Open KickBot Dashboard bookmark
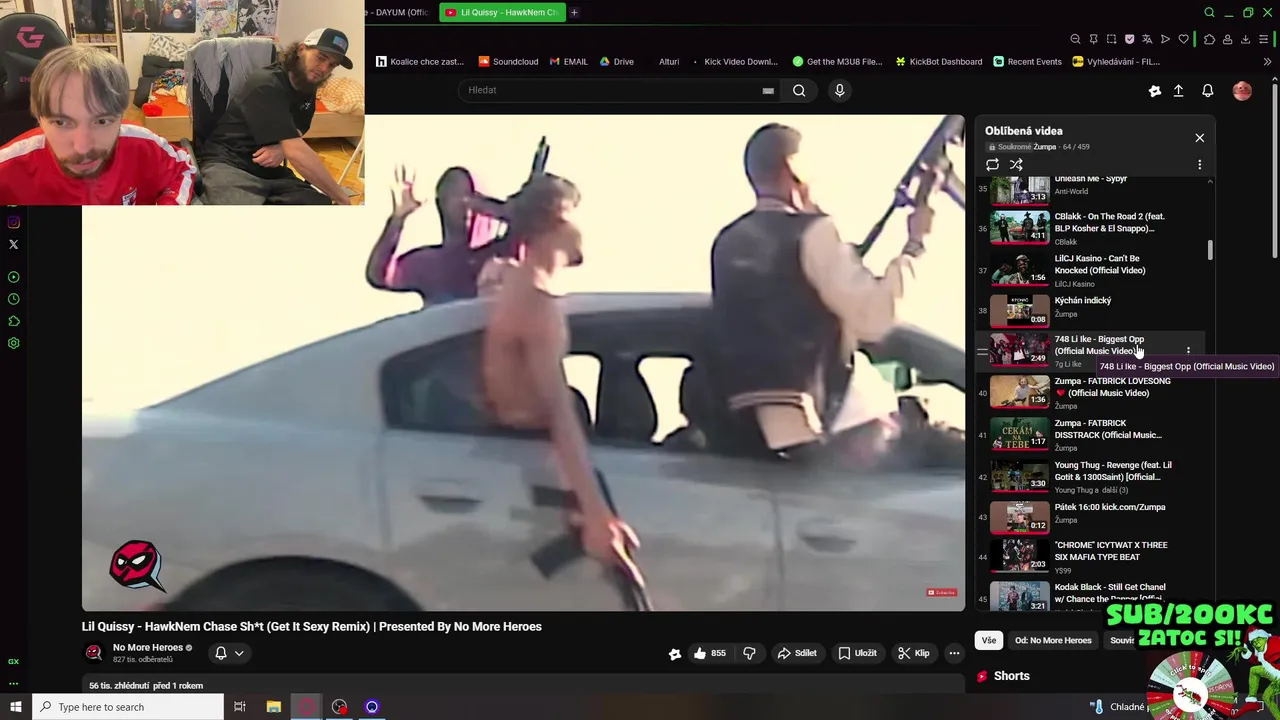The width and height of the screenshot is (1280, 720). [x=938, y=61]
